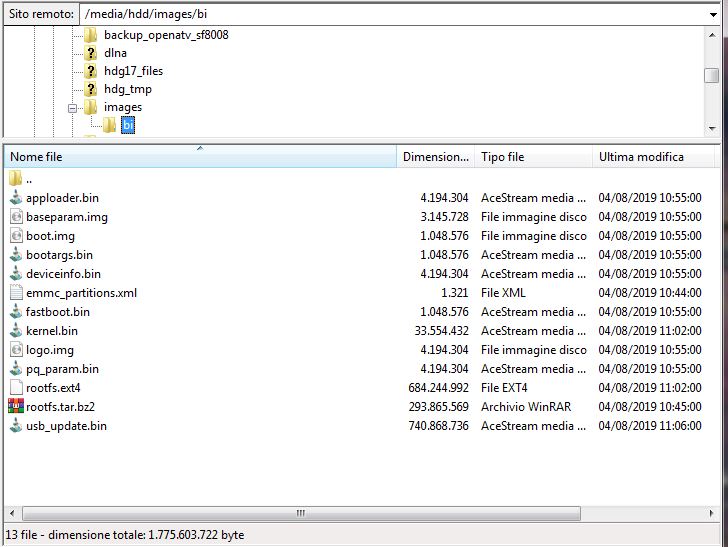Select the deviceinfo.bin file name

tap(63, 274)
